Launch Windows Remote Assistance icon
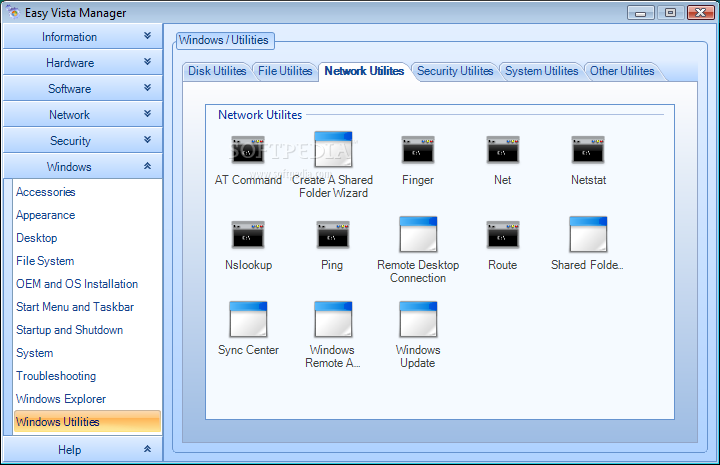 coord(333,319)
